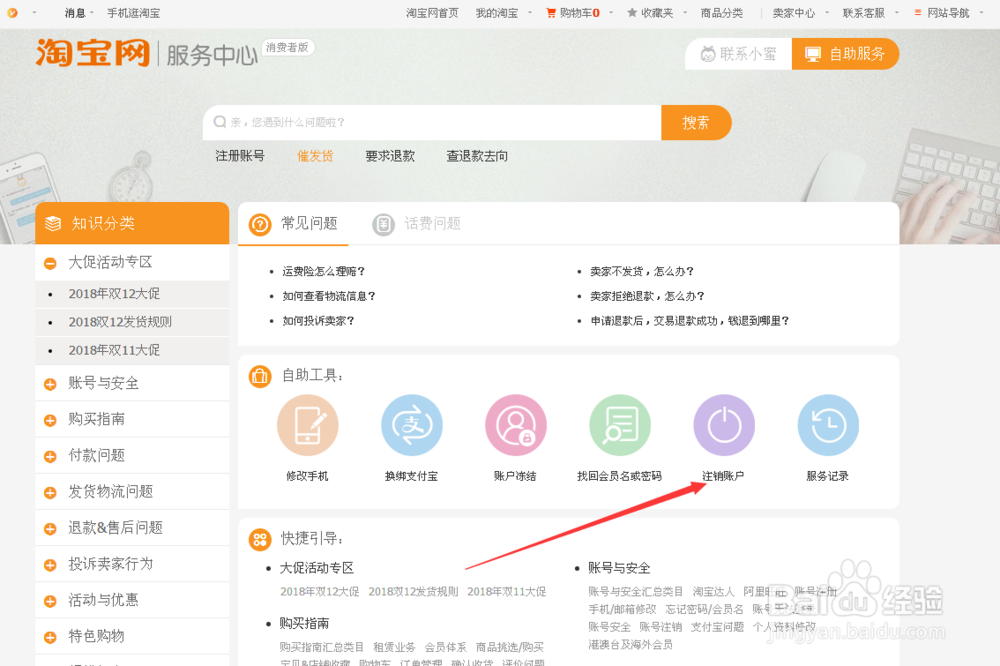Select the 注销账户 (cancel account) tool icon
Image resolution: width=1000 pixels, height=666 pixels.
pos(724,424)
